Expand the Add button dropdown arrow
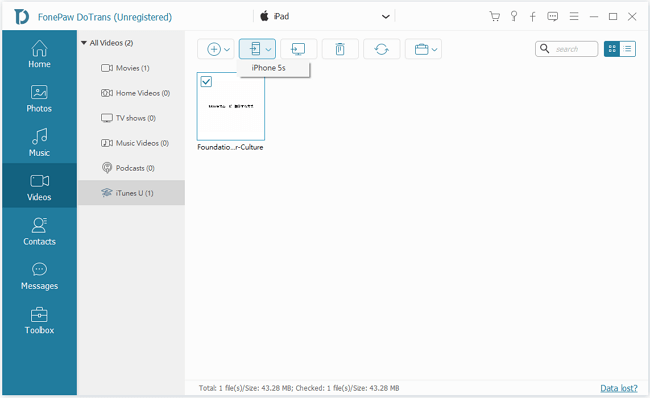Screen dimensions: 650x398 (x=227, y=50)
